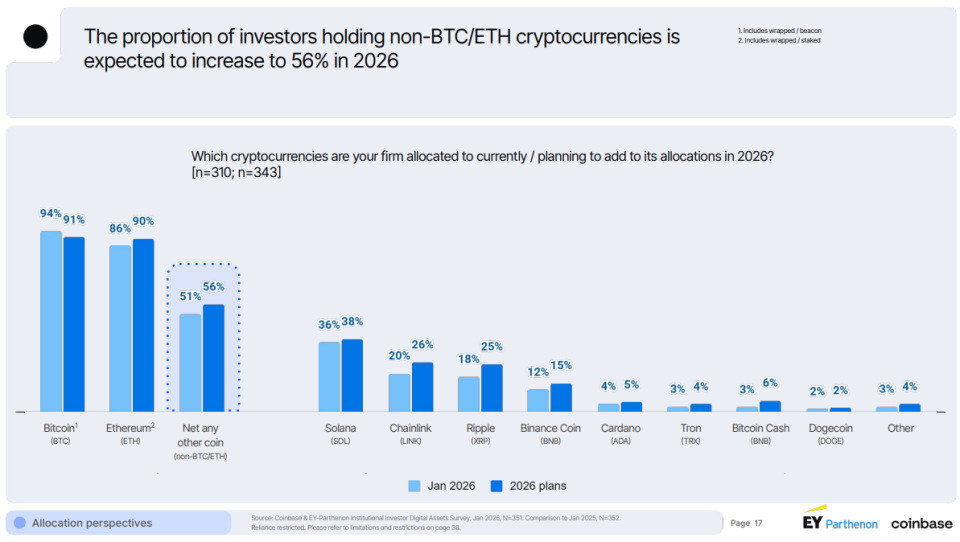
Task: Click the black circle icon beside the title
Action: [x=35, y=37]
